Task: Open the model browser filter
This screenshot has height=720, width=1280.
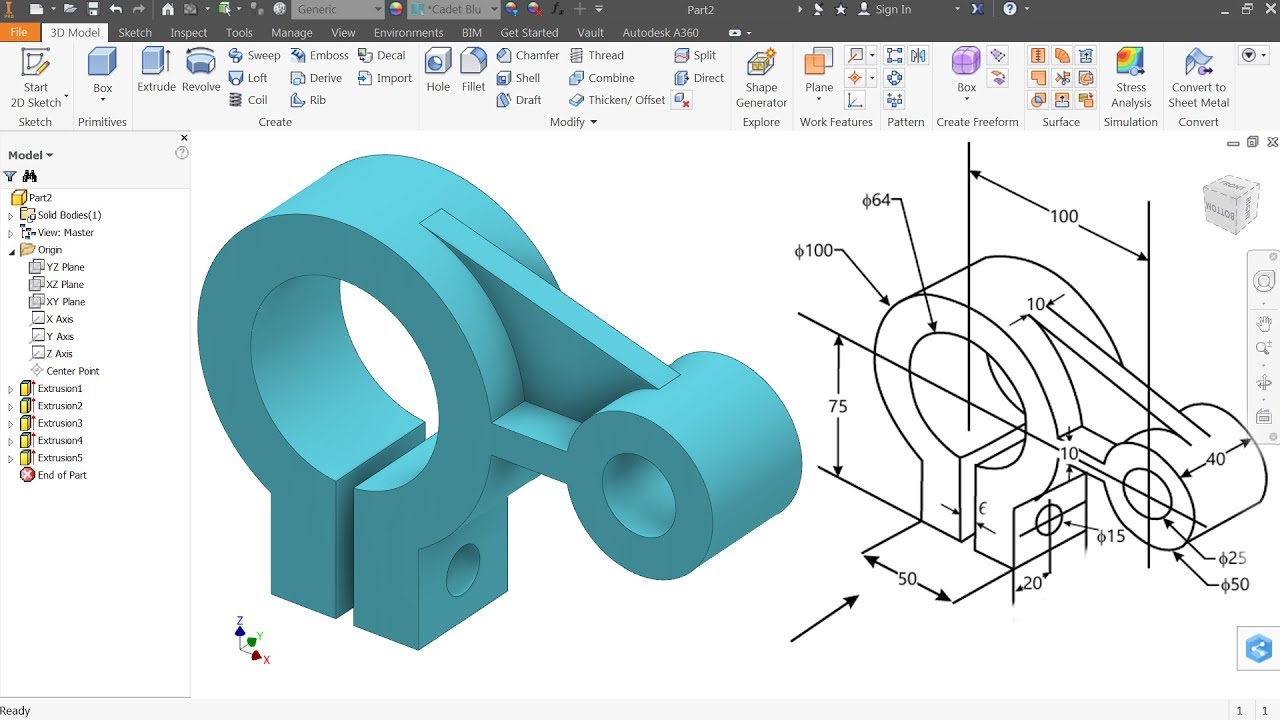Action: click(x=10, y=176)
